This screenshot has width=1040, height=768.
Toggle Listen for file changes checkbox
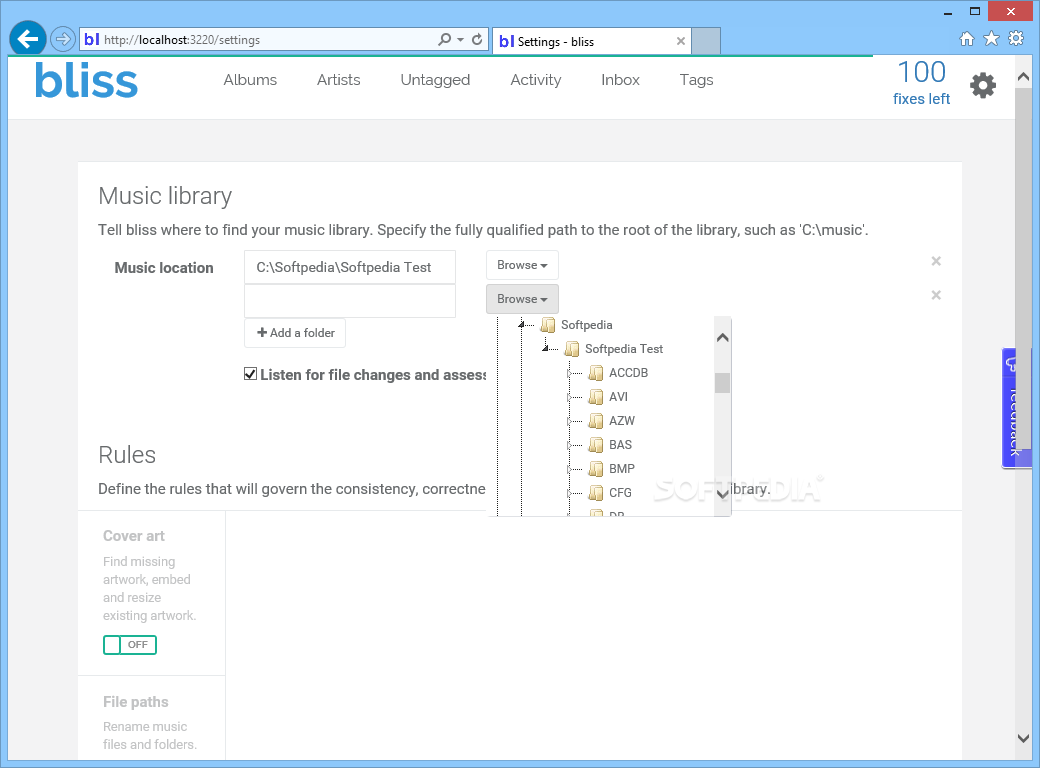coord(250,374)
